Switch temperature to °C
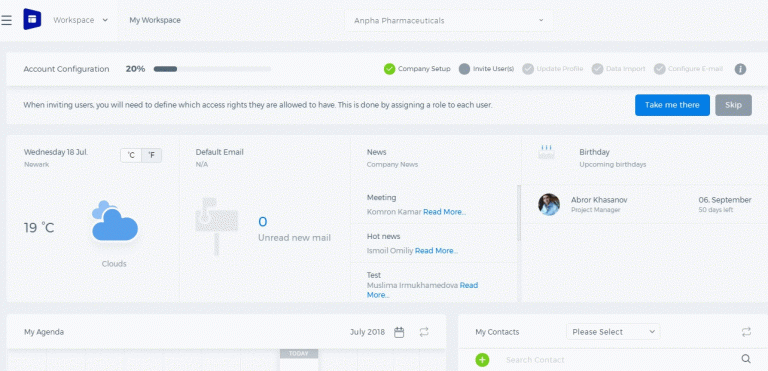 coord(131,155)
